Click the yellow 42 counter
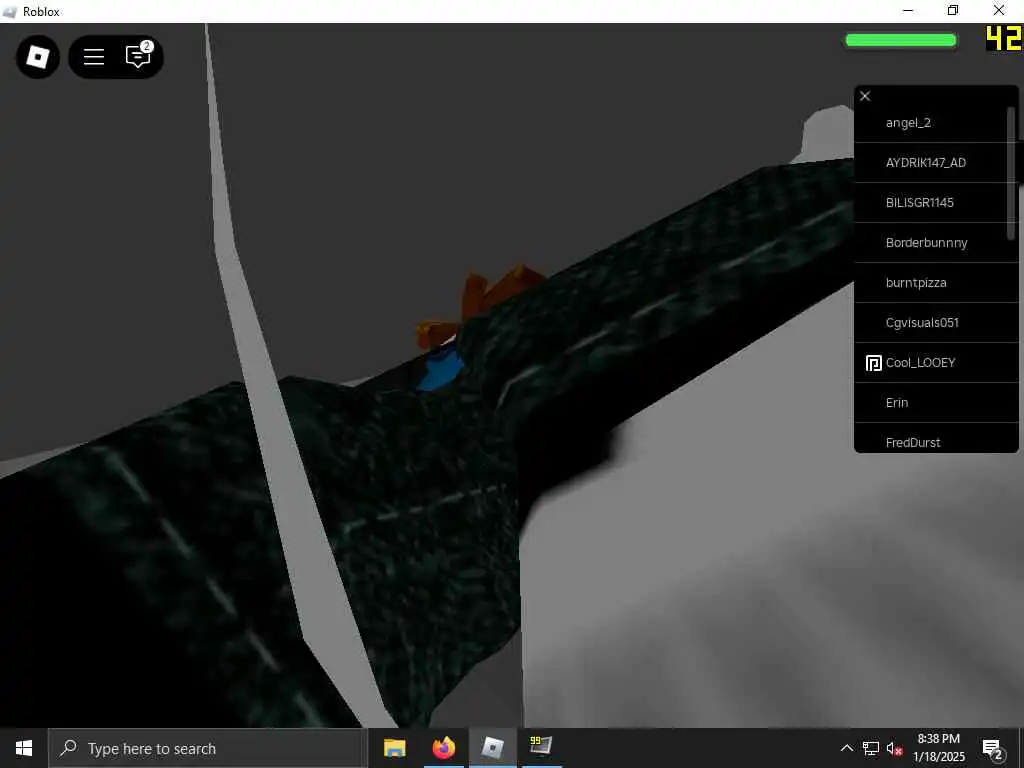1024x768 pixels. (1004, 39)
